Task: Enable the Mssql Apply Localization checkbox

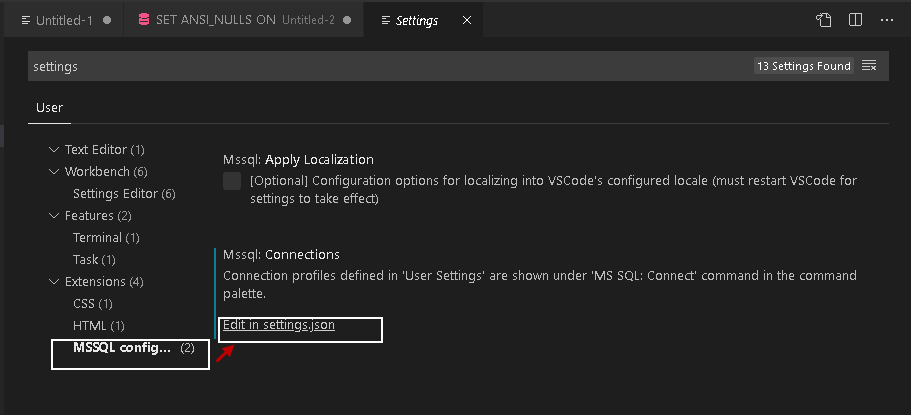Action: [x=232, y=181]
